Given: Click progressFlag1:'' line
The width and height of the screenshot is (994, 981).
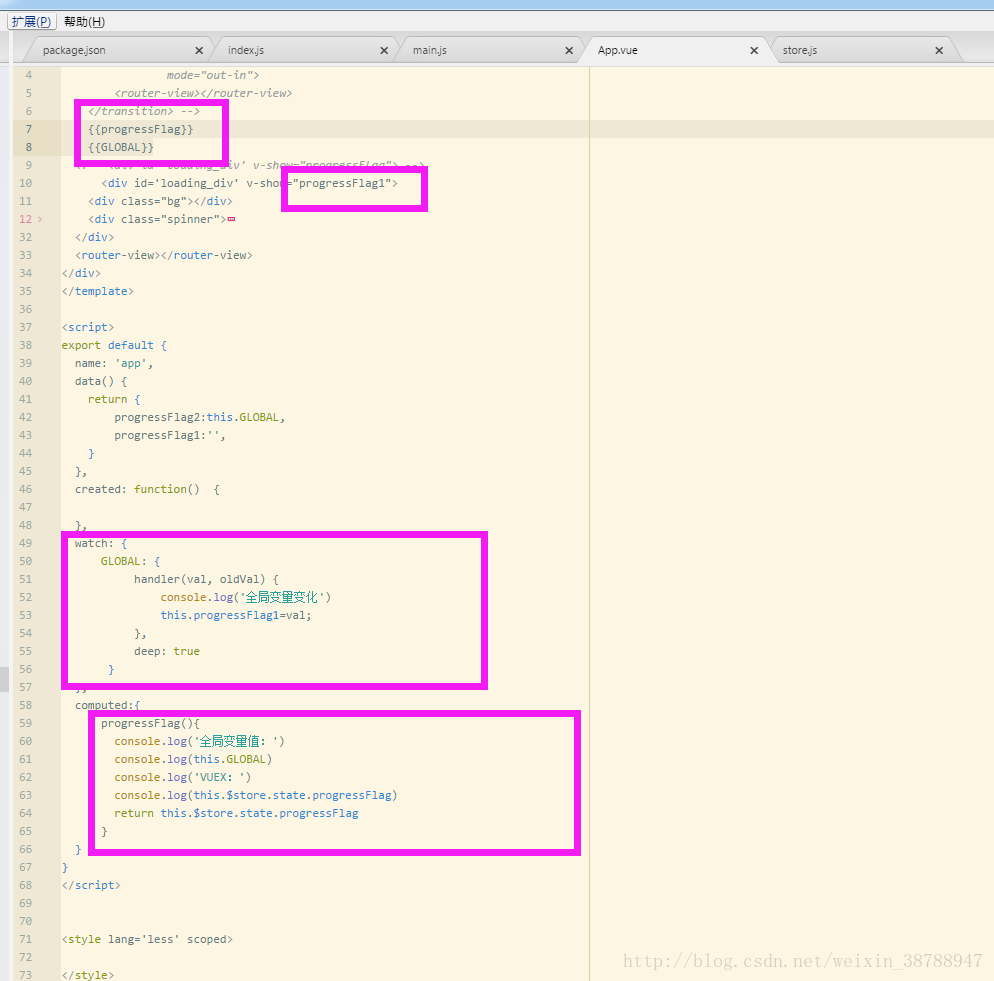Looking at the screenshot, I should click(170, 435).
